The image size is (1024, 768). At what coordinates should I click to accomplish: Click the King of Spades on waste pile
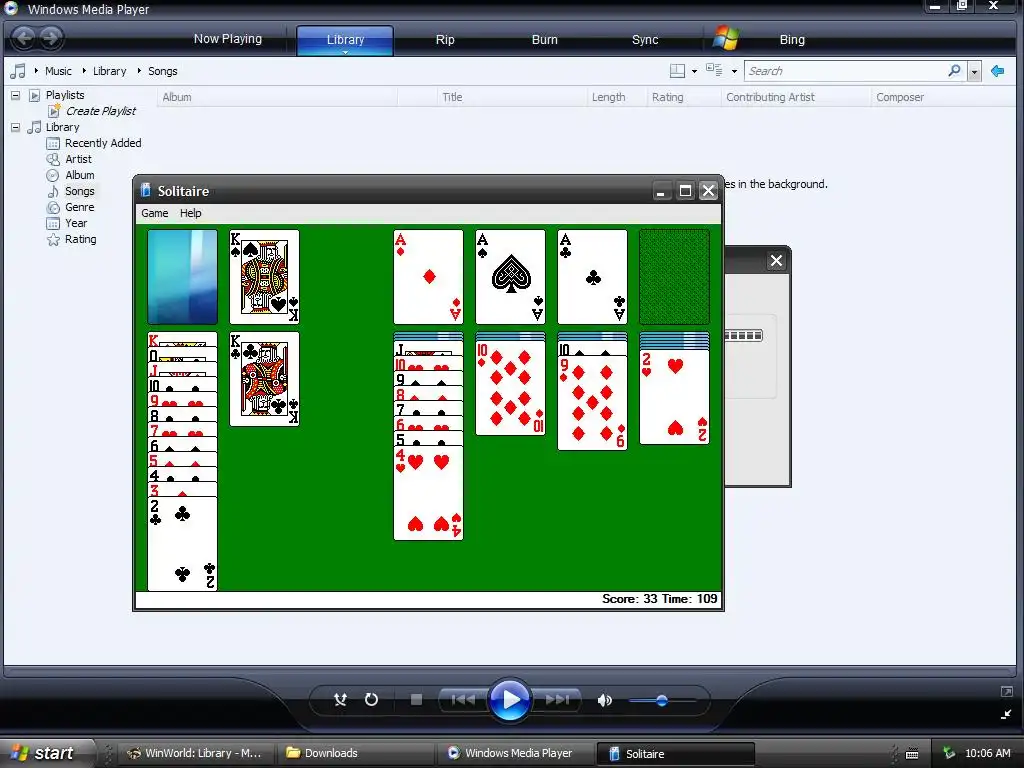pyautogui.click(x=264, y=277)
